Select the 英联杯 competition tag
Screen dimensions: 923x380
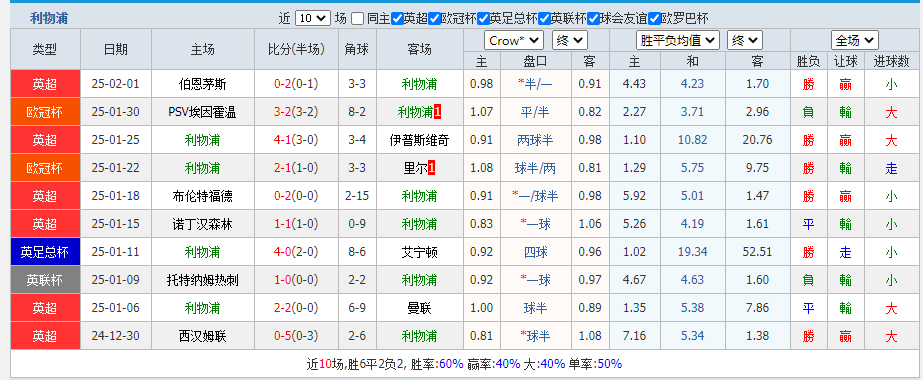coord(45,281)
